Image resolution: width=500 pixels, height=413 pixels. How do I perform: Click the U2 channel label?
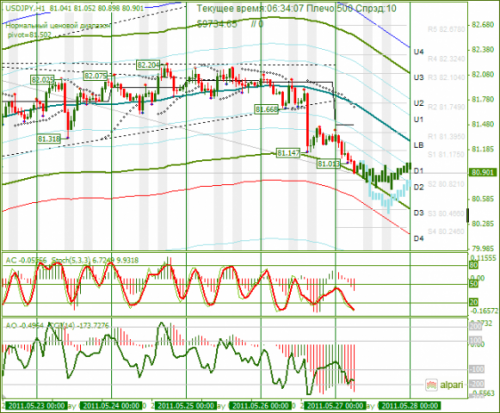coord(418,103)
